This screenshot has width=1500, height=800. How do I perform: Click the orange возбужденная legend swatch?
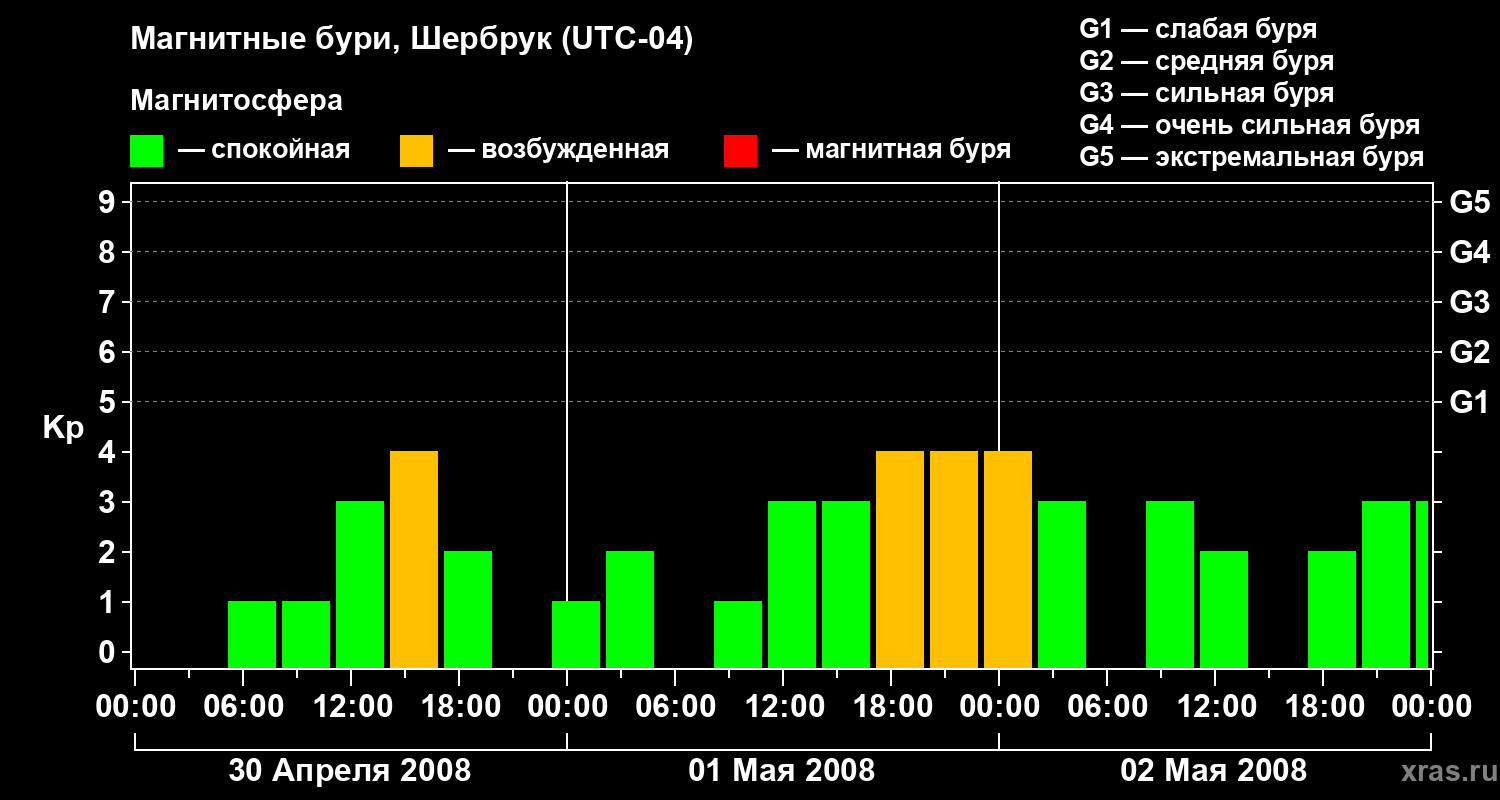[x=416, y=151]
